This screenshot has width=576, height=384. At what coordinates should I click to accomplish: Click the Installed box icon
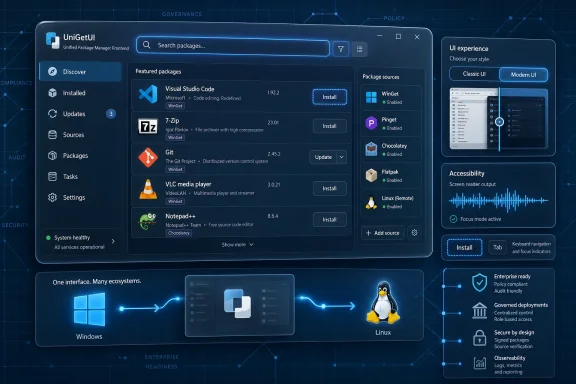coord(53,93)
